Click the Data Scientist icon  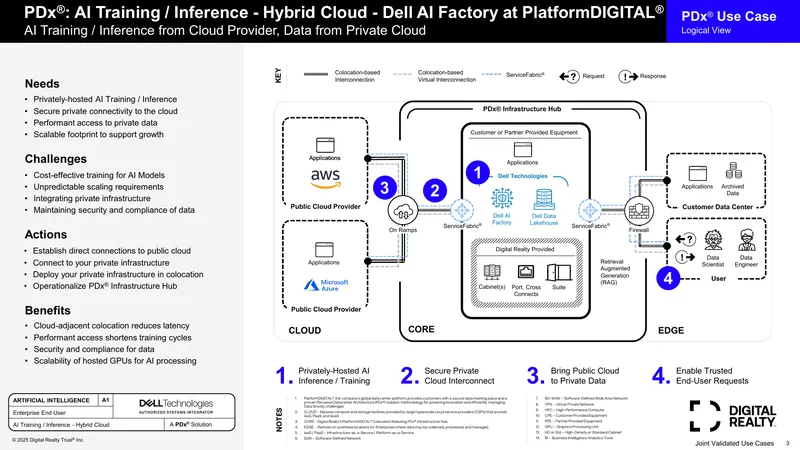(713, 240)
